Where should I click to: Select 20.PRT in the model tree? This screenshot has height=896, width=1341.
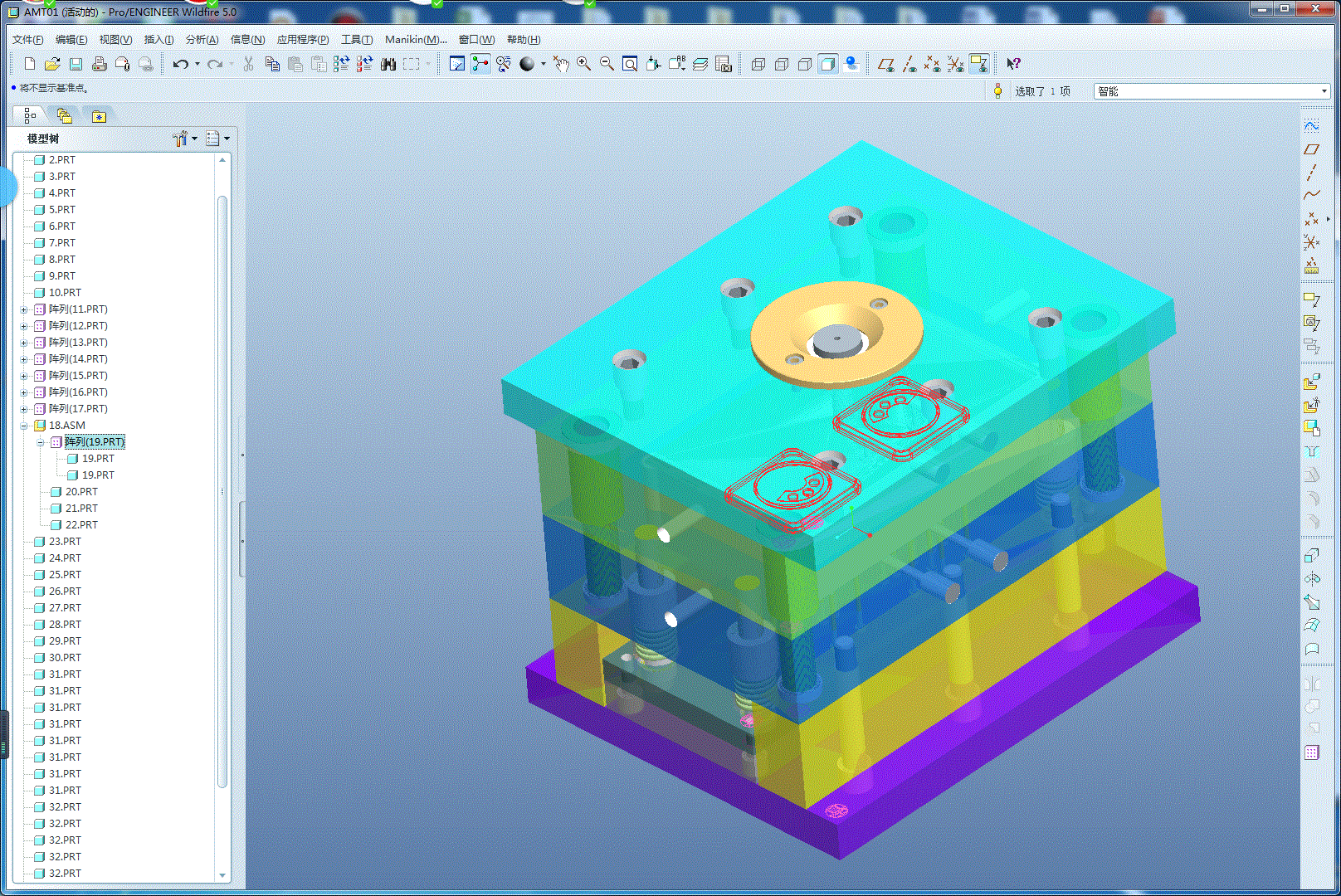pos(81,492)
